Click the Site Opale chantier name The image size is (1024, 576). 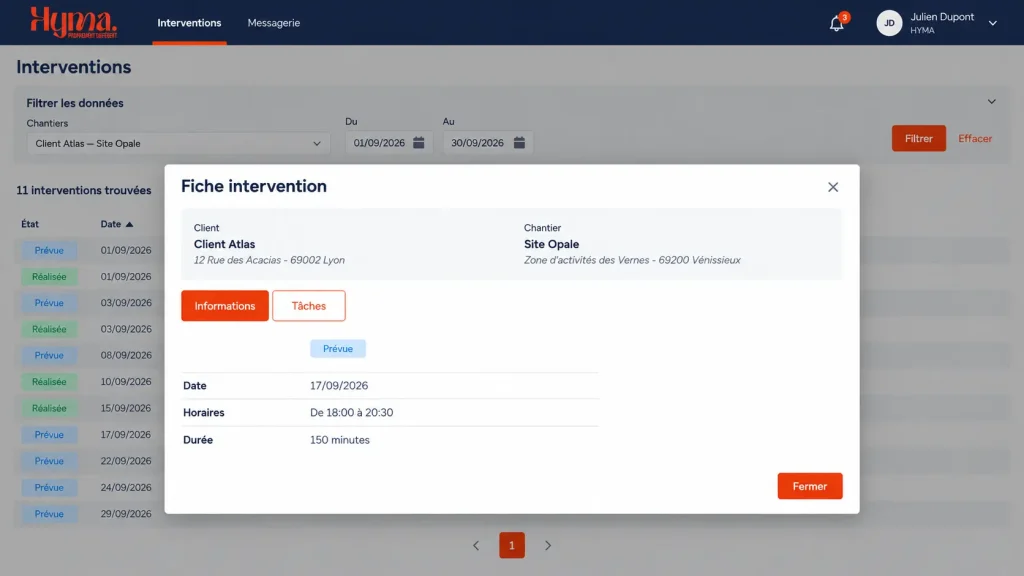[551, 244]
